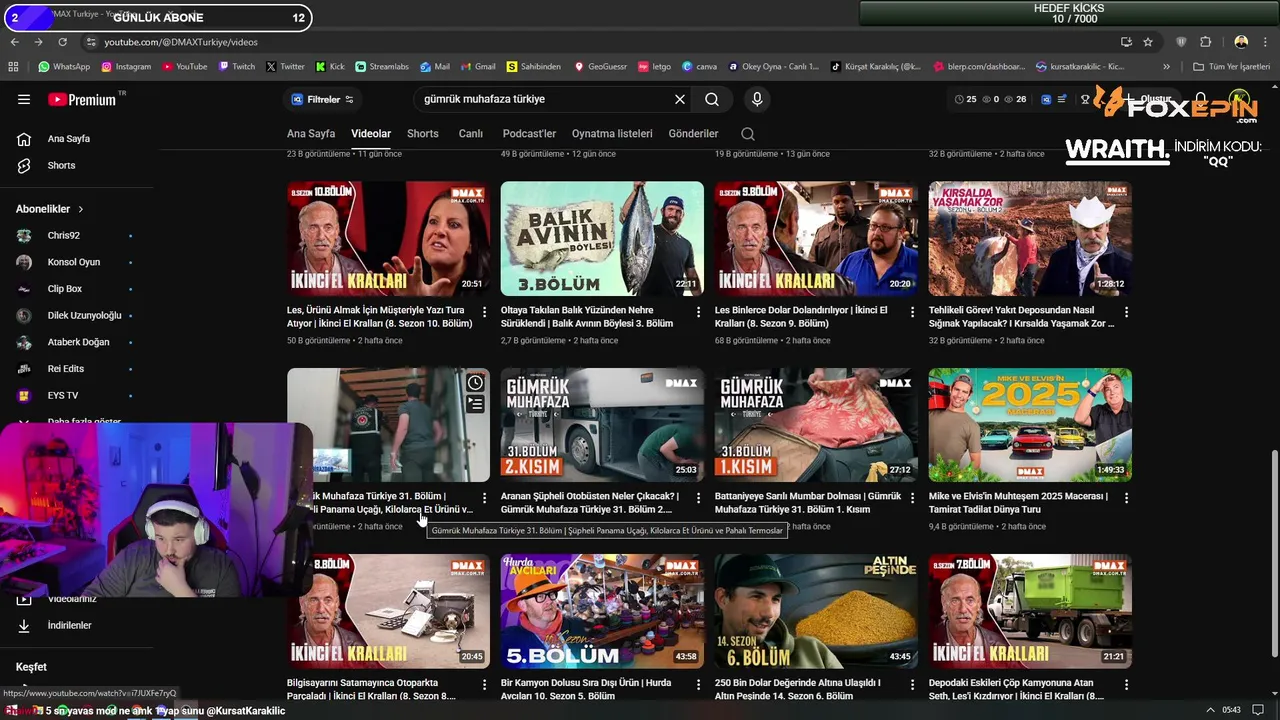The height and width of the screenshot is (720, 1280).
Task: Open the Konsol Oyun subscription
Action: coord(75,262)
